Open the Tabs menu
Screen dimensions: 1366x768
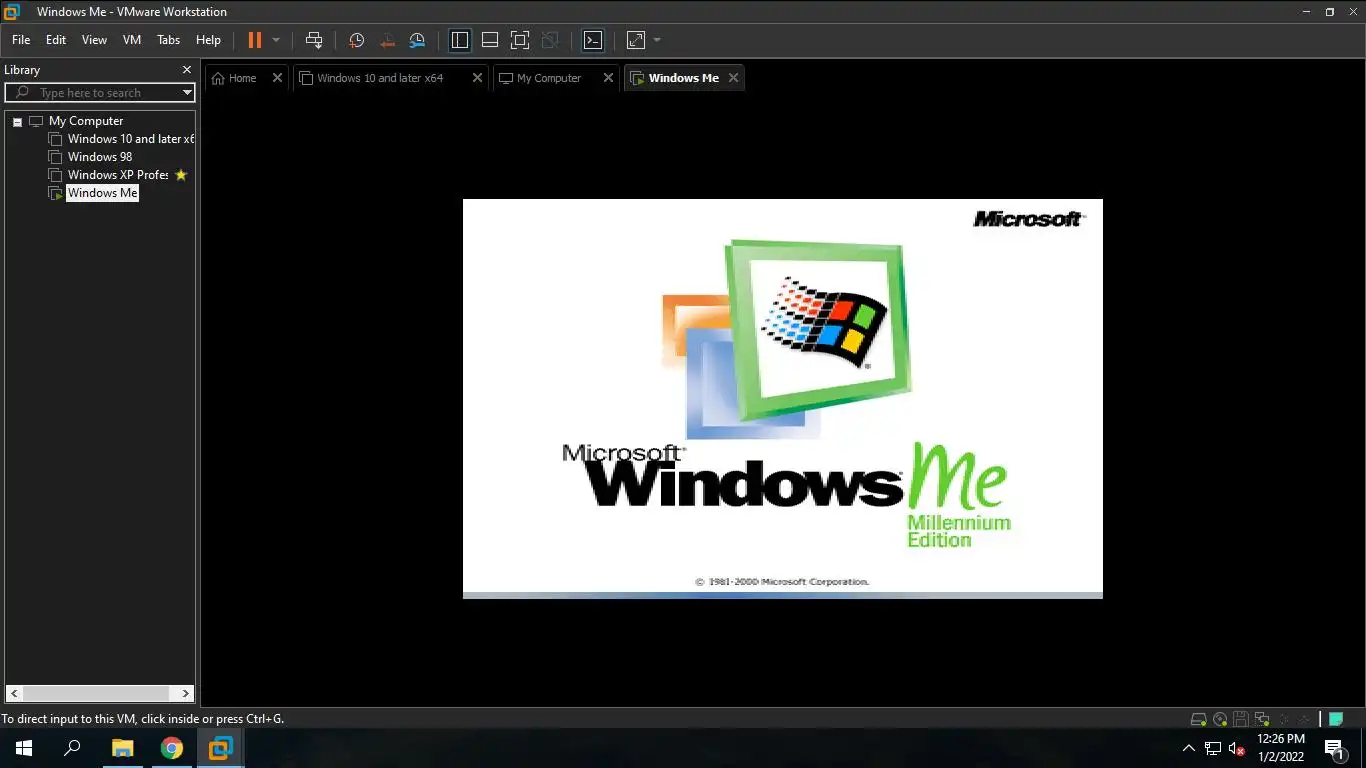[169, 40]
